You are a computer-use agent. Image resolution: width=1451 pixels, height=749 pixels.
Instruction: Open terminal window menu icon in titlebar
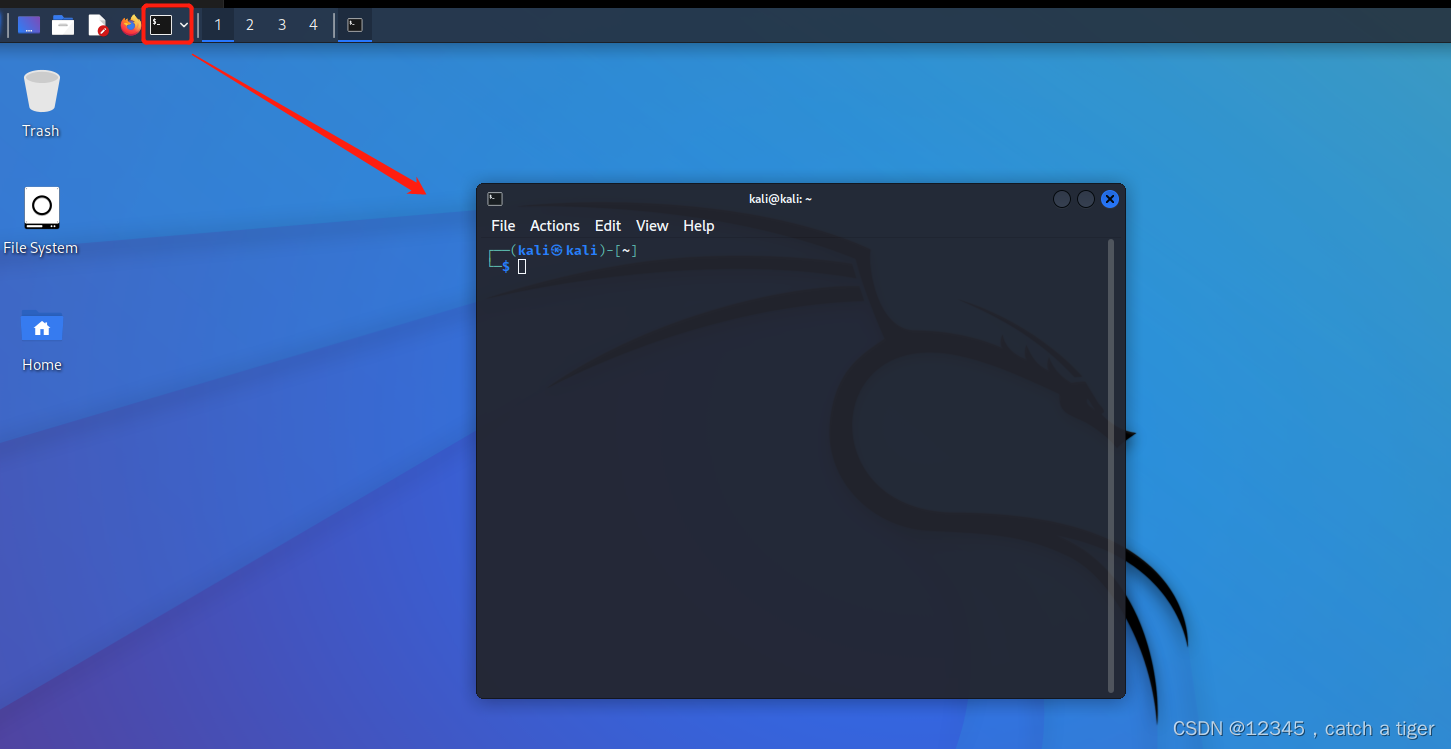point(495,199)
